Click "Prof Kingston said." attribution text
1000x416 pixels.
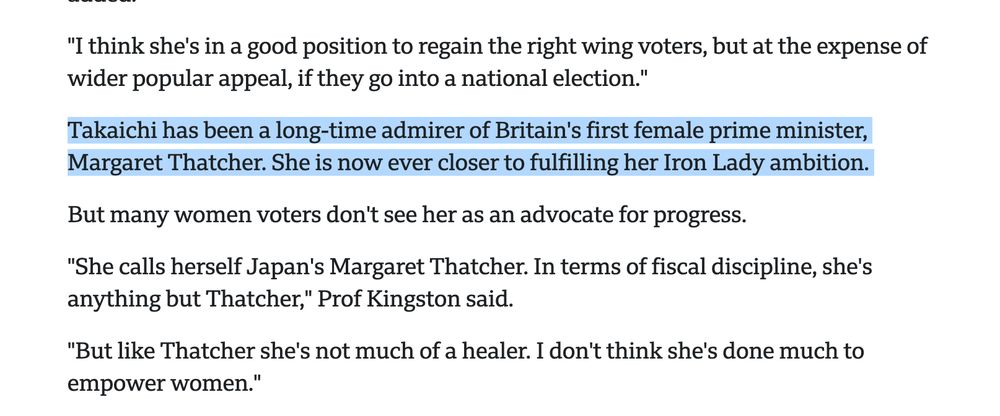coord(415,299)
